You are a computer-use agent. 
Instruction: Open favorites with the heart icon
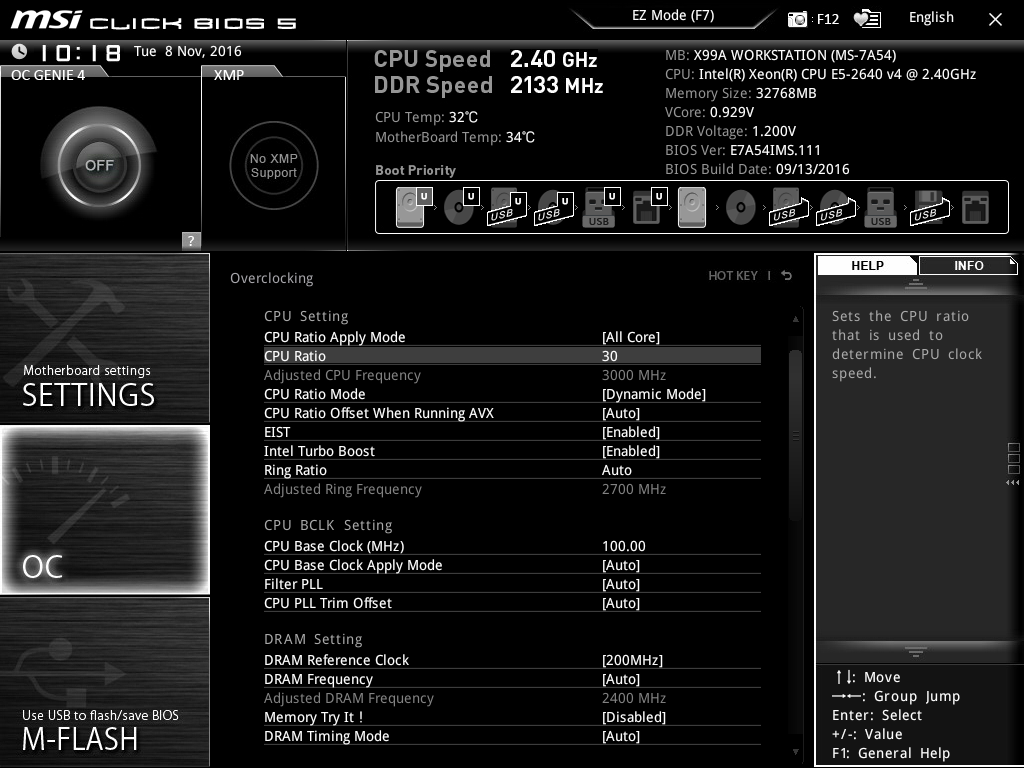pyautogui.click(x=867, y=19)
